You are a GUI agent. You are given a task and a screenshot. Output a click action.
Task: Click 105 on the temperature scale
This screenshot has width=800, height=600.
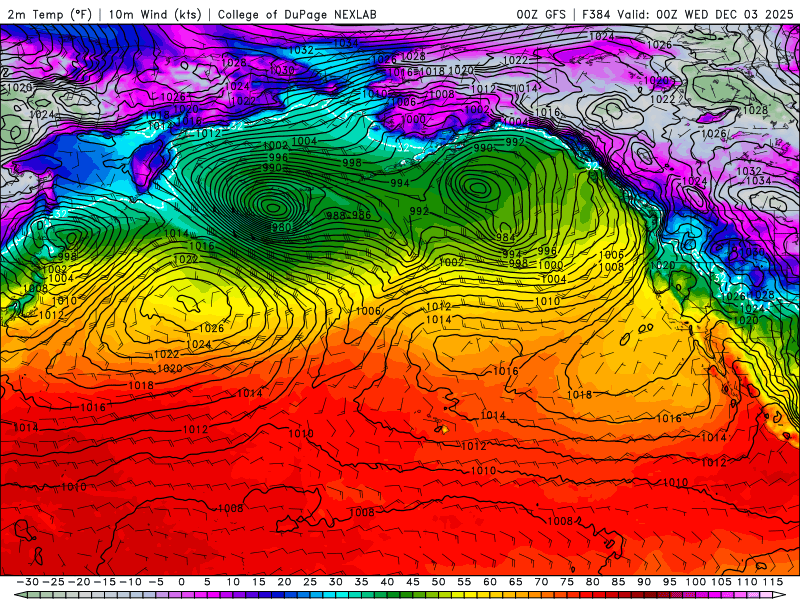click(x=721, y=582)
